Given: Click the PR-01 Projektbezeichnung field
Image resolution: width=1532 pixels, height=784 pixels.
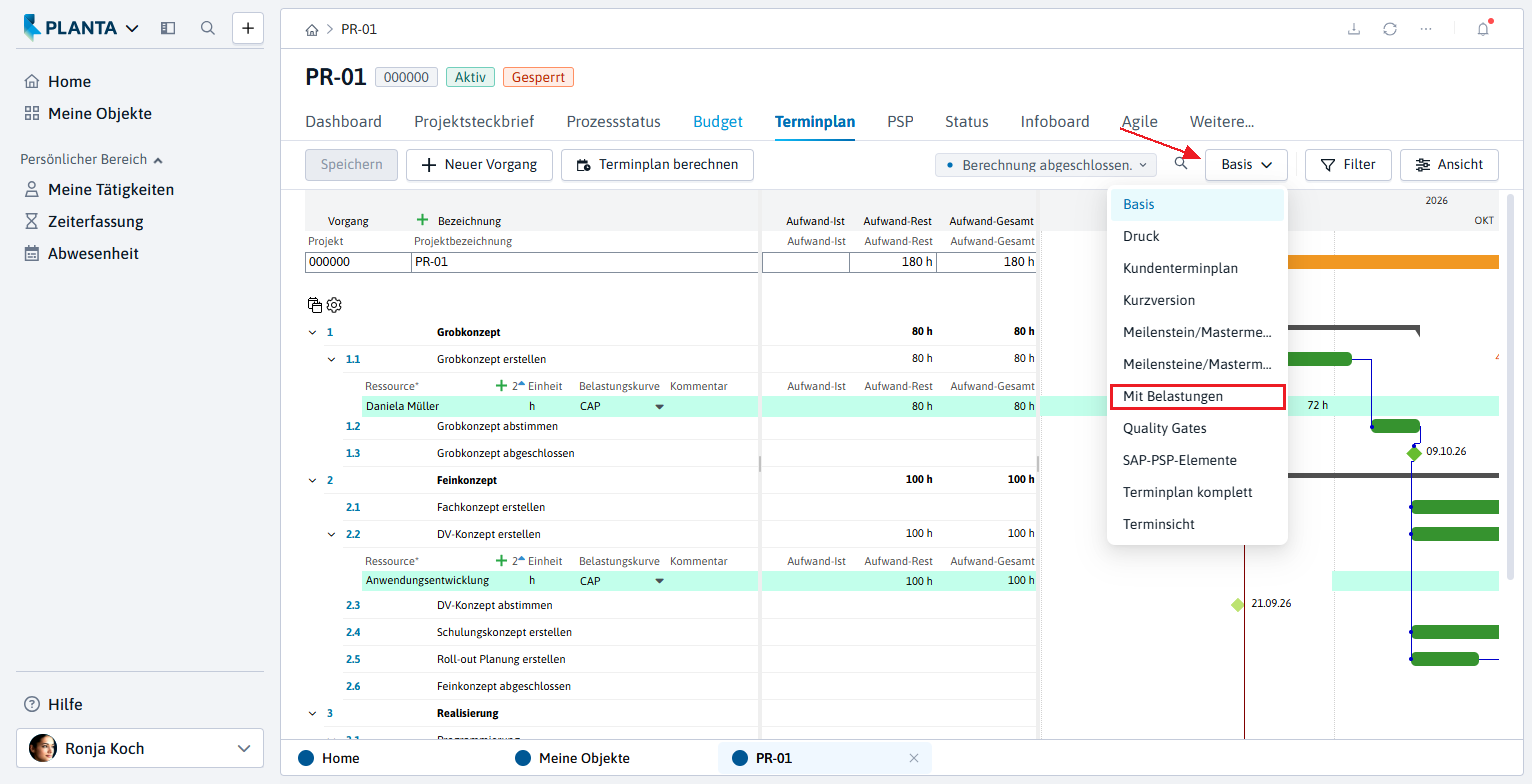Looking at the screenshot, I should 584,262.
